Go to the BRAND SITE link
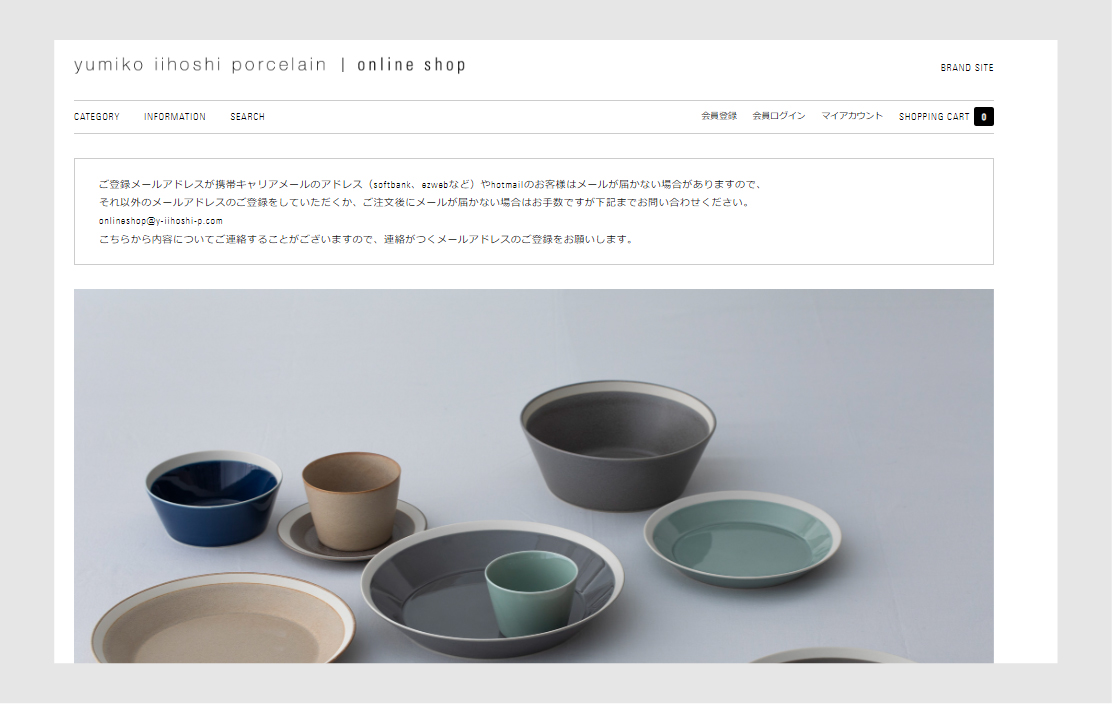This screenshot has width=1112, height=704. pos(967,68)
